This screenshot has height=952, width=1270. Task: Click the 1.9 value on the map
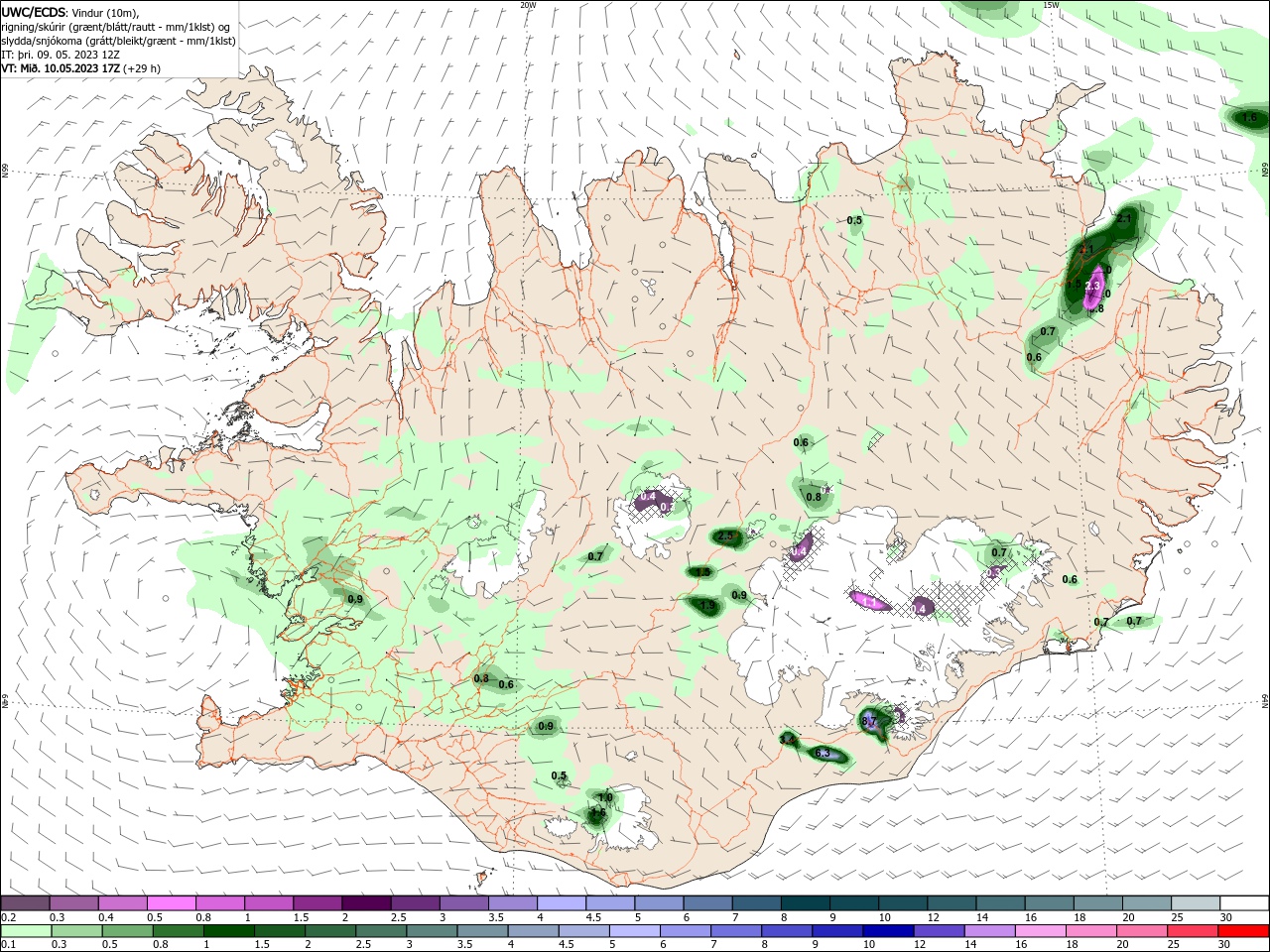pos(707,606)
